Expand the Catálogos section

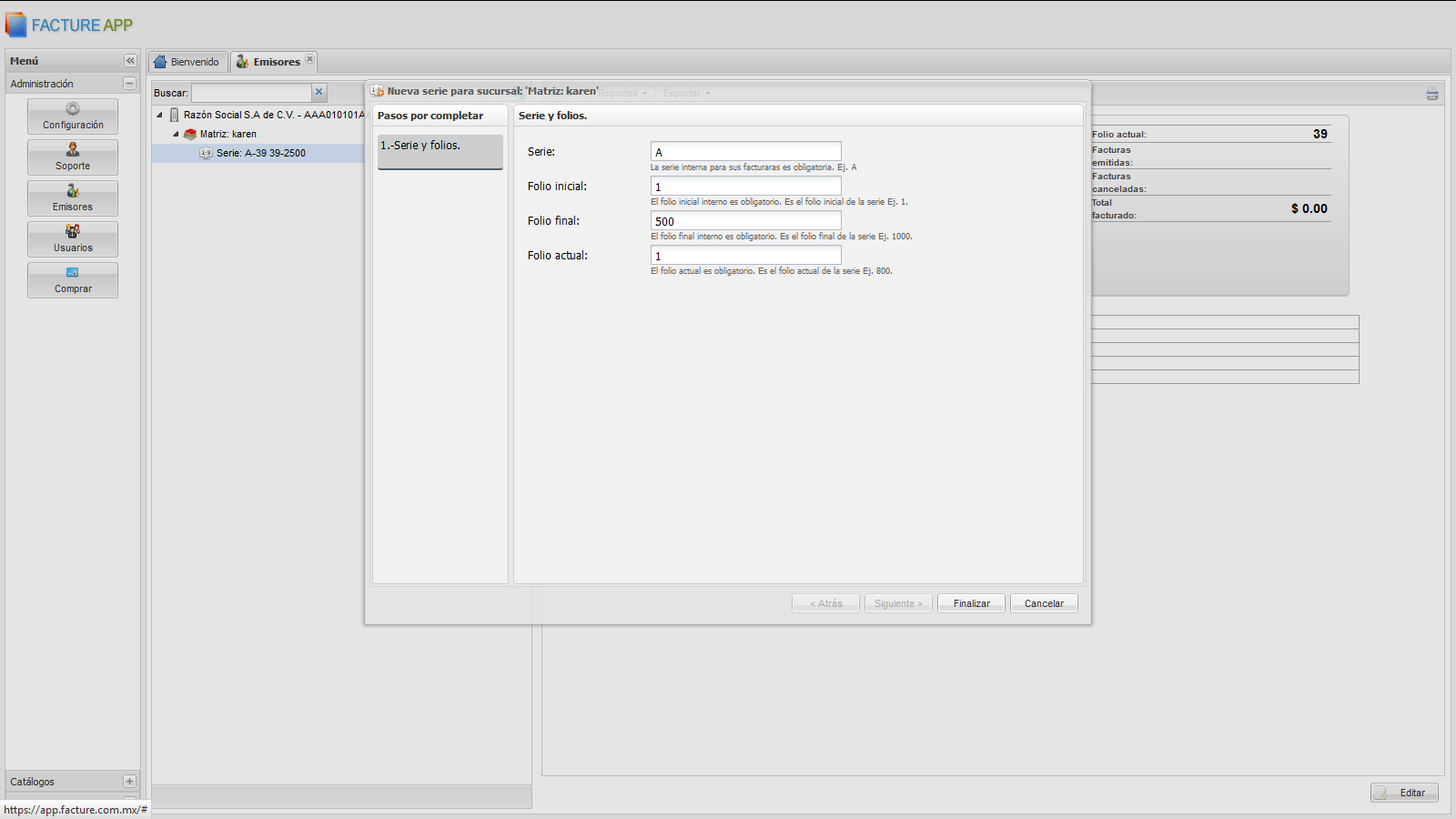[129, 781]
